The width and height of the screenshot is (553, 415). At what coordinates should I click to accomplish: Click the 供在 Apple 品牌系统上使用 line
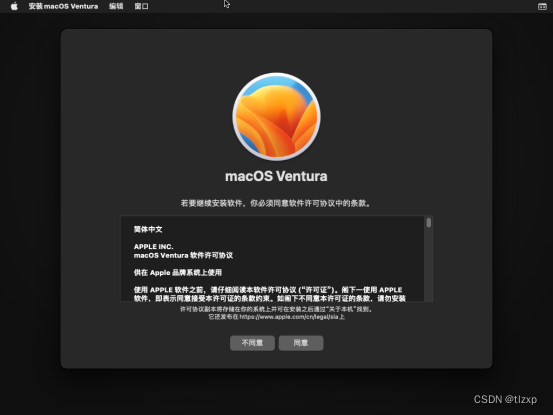pyautogui.click(x=178, y=273)
